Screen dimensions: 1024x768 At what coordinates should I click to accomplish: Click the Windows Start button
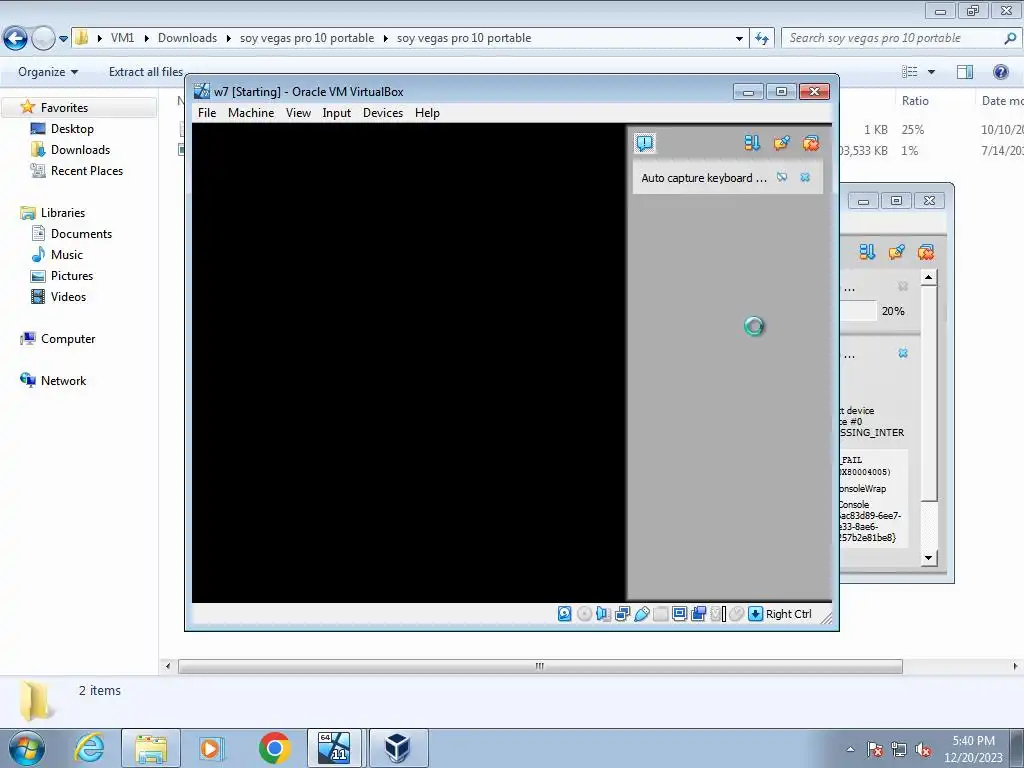pyautogui.click(x=27, y=747)
